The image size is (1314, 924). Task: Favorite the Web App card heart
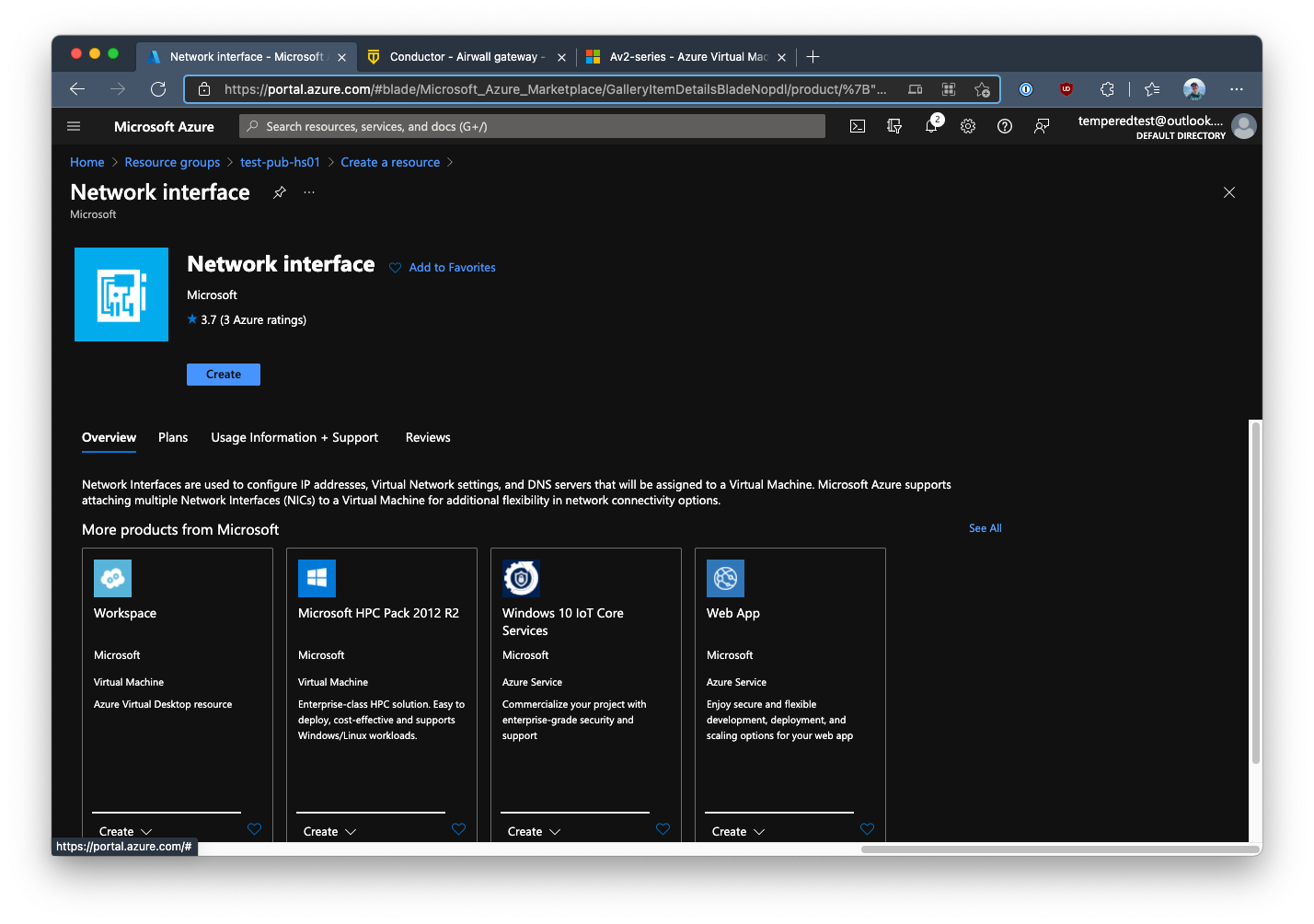(868, 829)
